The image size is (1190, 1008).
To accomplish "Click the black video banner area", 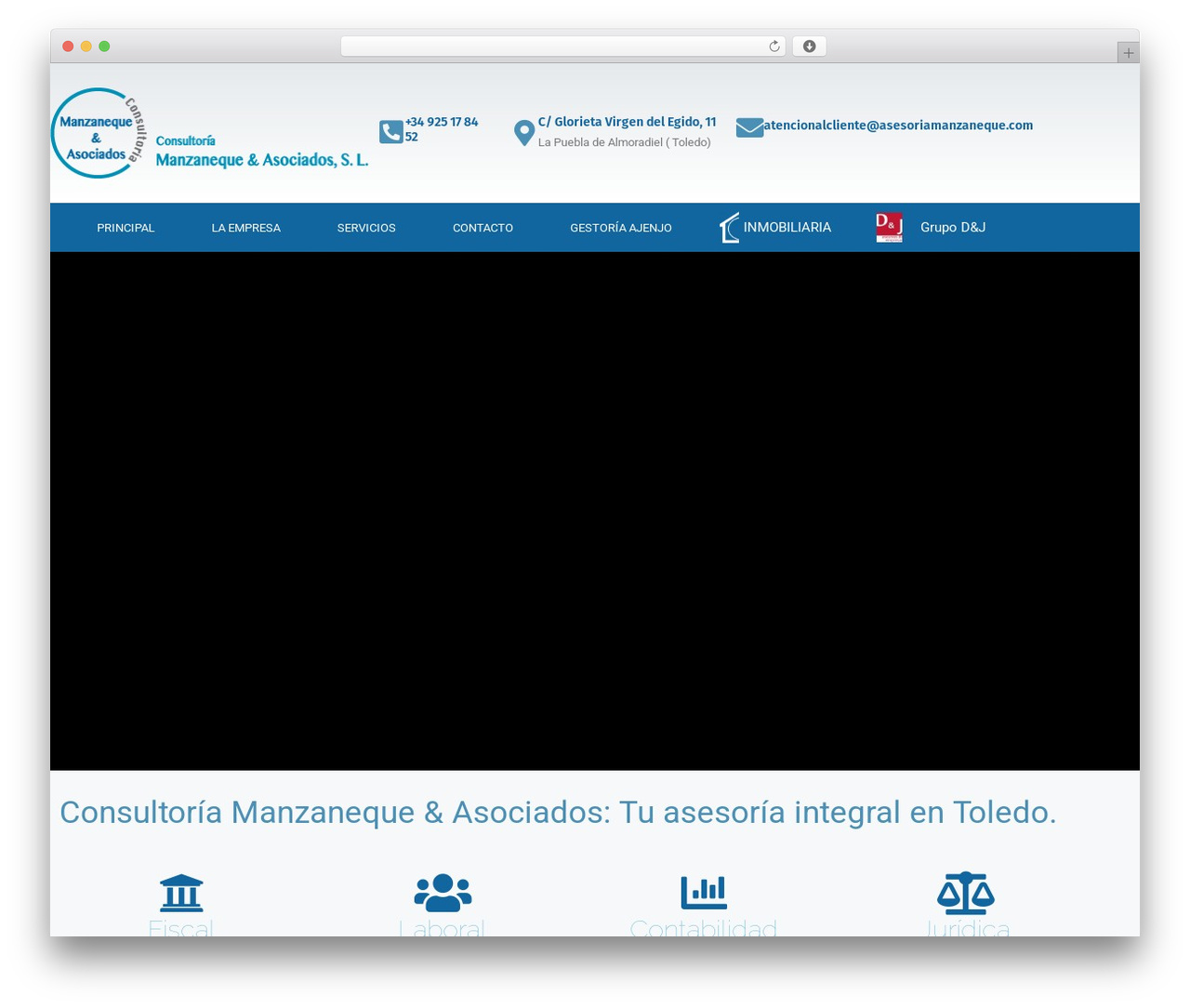I will pos(595,511).
